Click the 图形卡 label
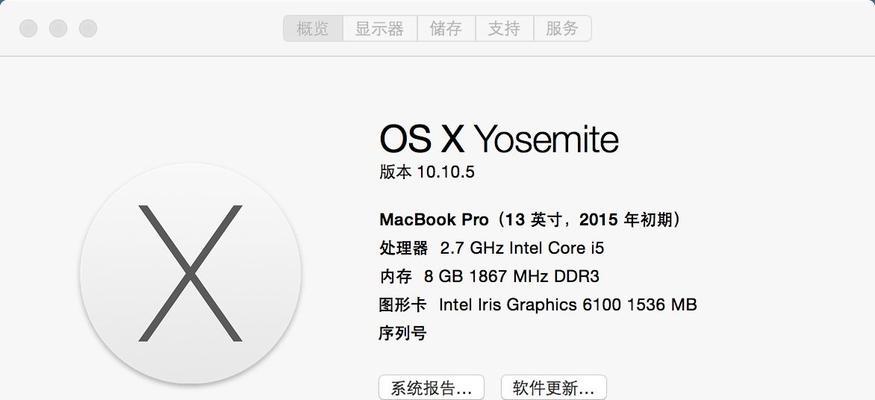This screenshot has height=400, width=875. [403, 305]
